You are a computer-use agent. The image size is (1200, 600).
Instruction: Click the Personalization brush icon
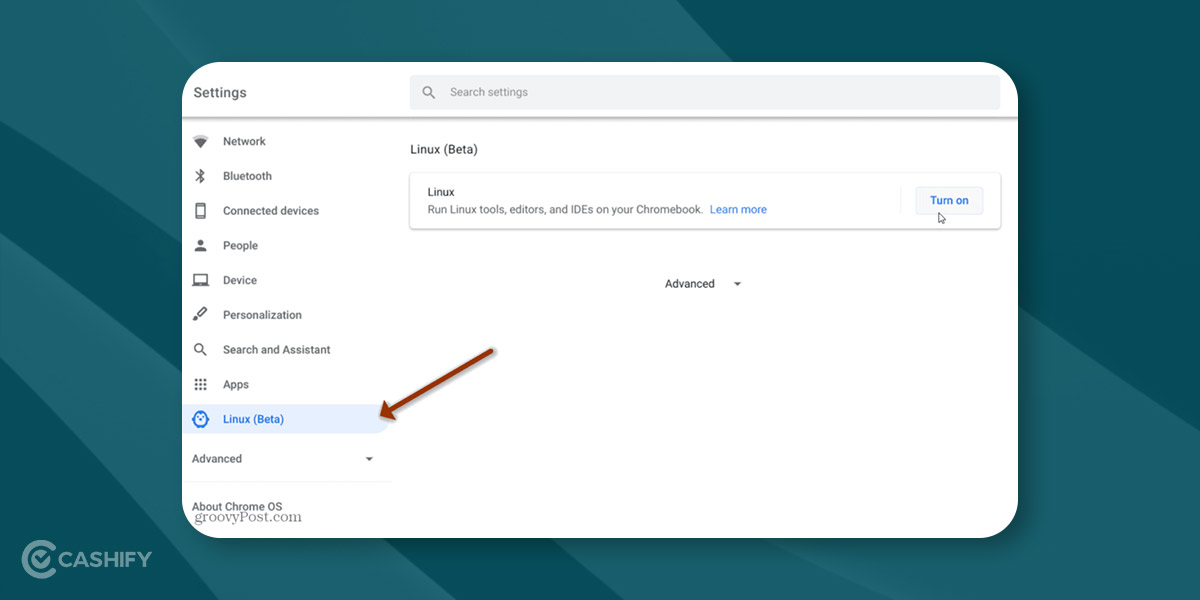[200, 315]
